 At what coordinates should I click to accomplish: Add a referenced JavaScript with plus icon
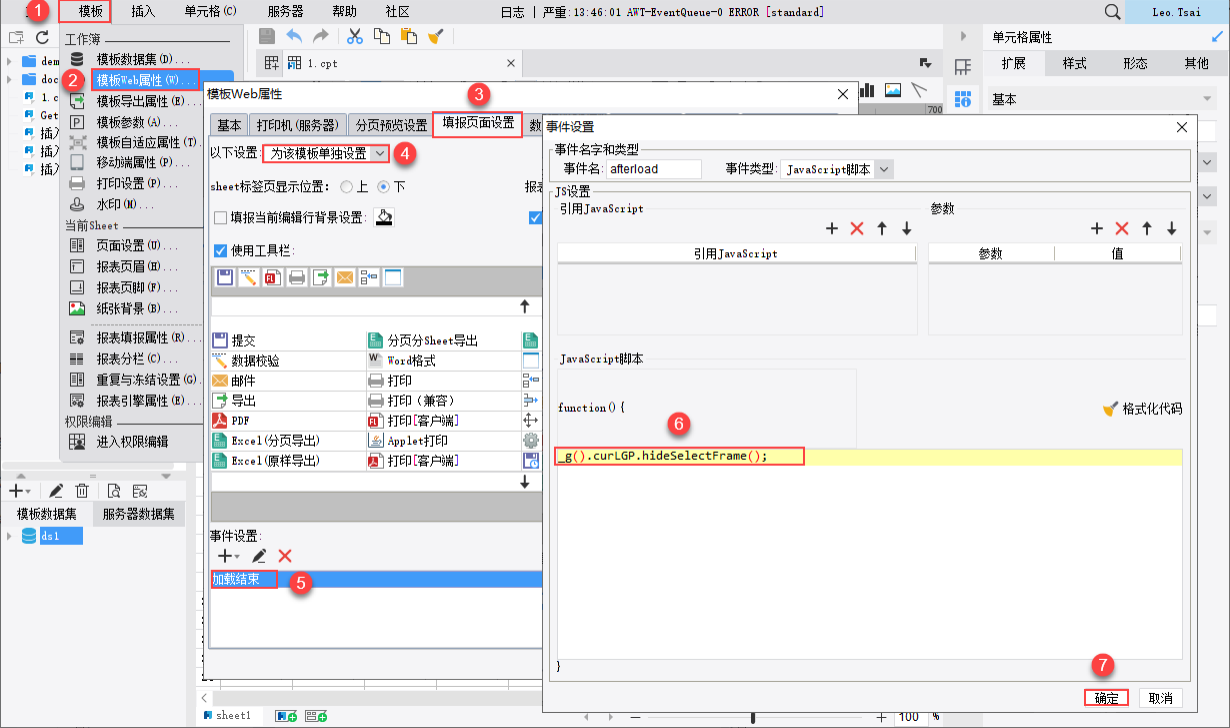coord(832,228)
